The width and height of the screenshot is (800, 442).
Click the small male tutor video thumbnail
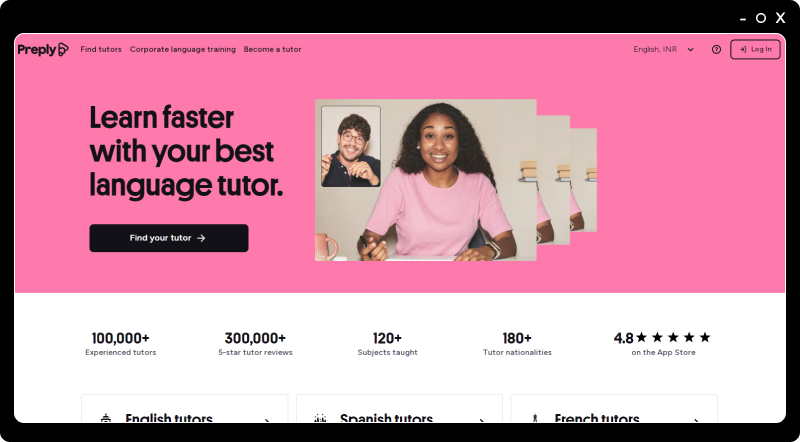click(351, 146)
